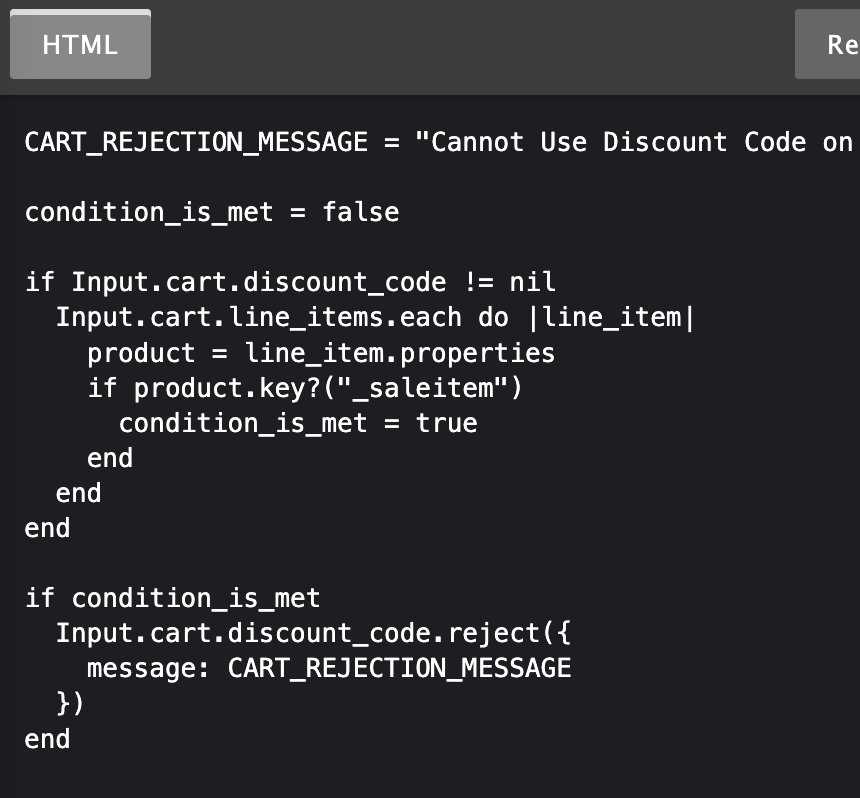Click the closing "})" line
This screenshot has width=860, height=798.
[70, 703]
